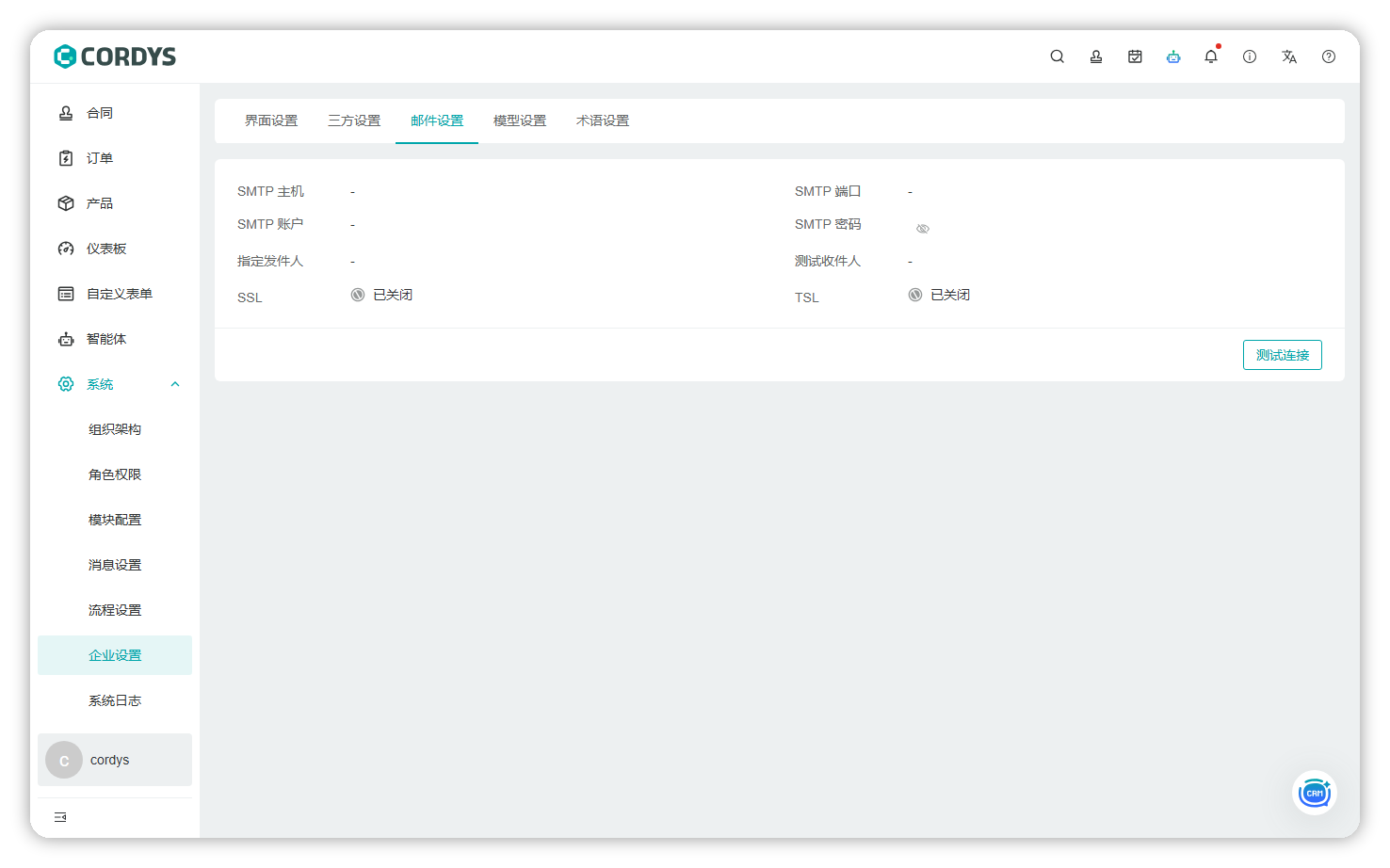Open 自定义表单 in sidebar
1390x868 pixels.
pos(115,294)
